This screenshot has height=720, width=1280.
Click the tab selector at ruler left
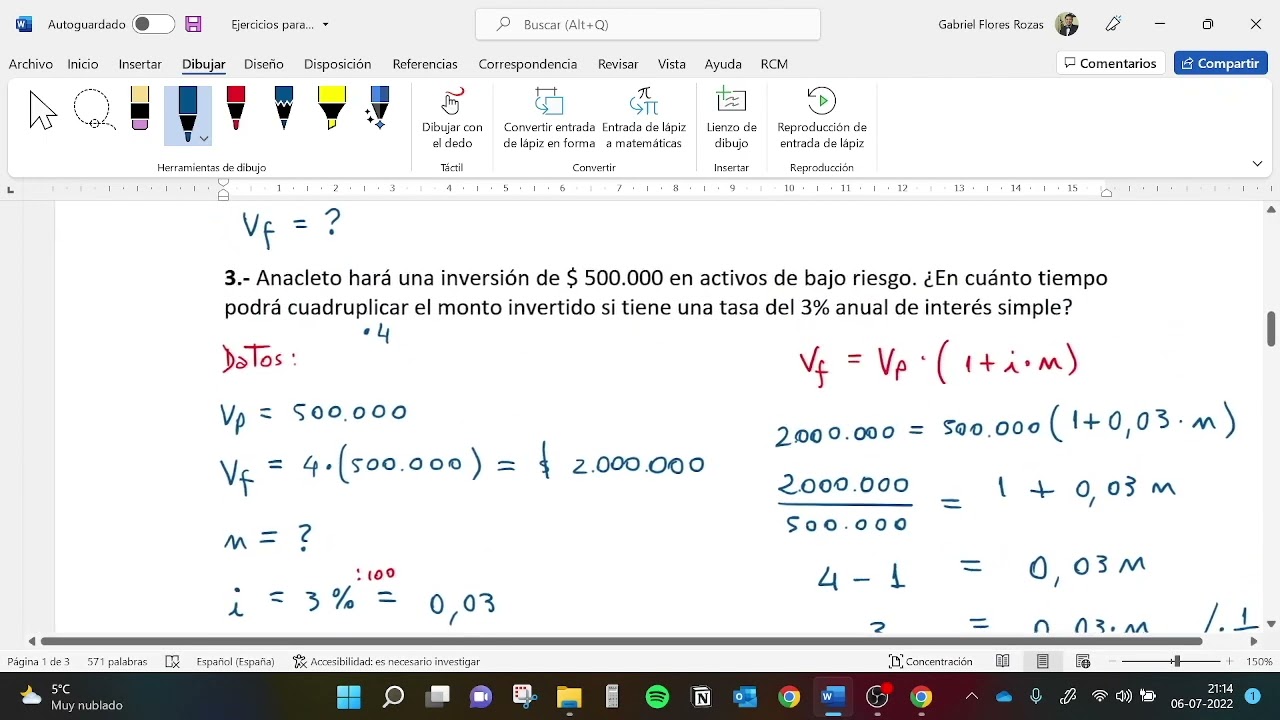[x=10, y=189]
